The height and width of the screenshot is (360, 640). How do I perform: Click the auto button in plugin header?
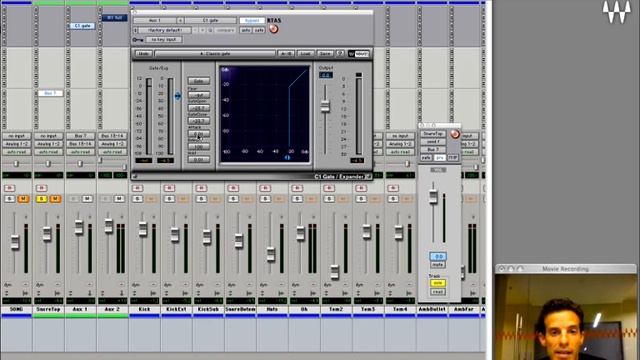(x=245, y=30)
